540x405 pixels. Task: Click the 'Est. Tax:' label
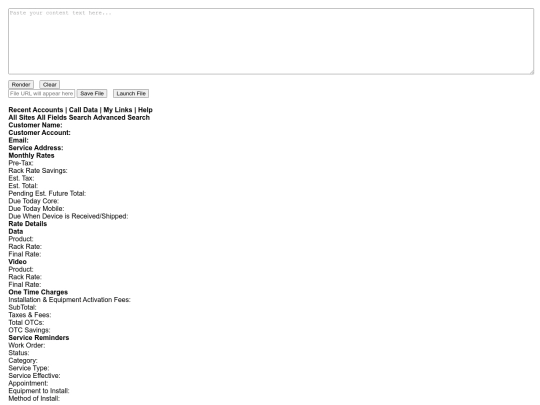21,178
